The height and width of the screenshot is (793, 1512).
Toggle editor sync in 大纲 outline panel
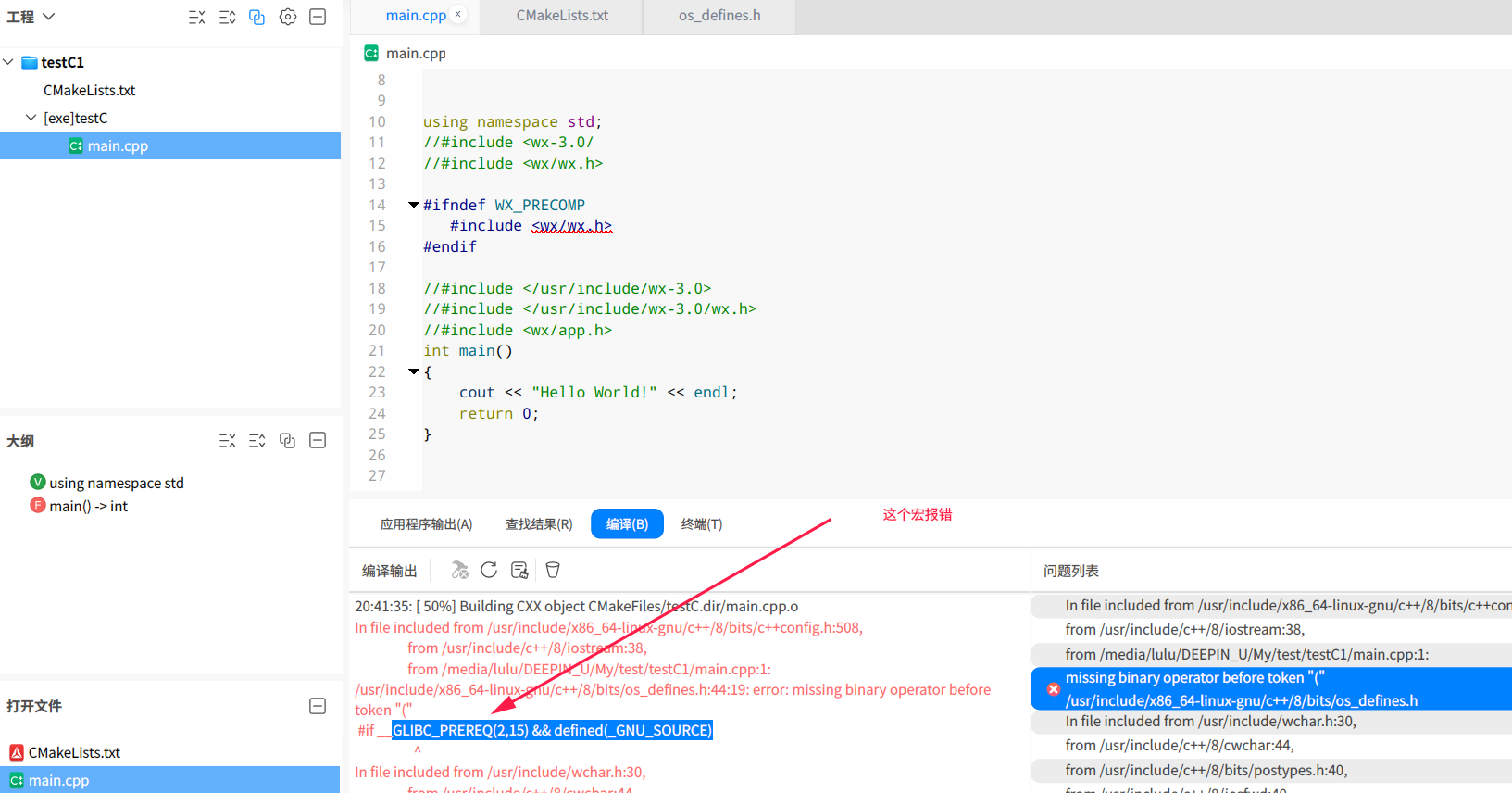tap(288, 441)
